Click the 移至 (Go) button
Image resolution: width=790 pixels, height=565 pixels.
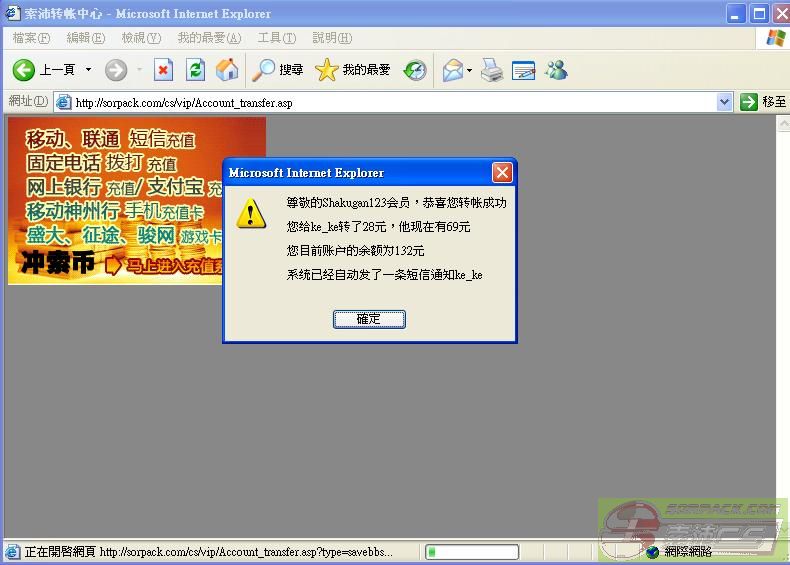764,102
